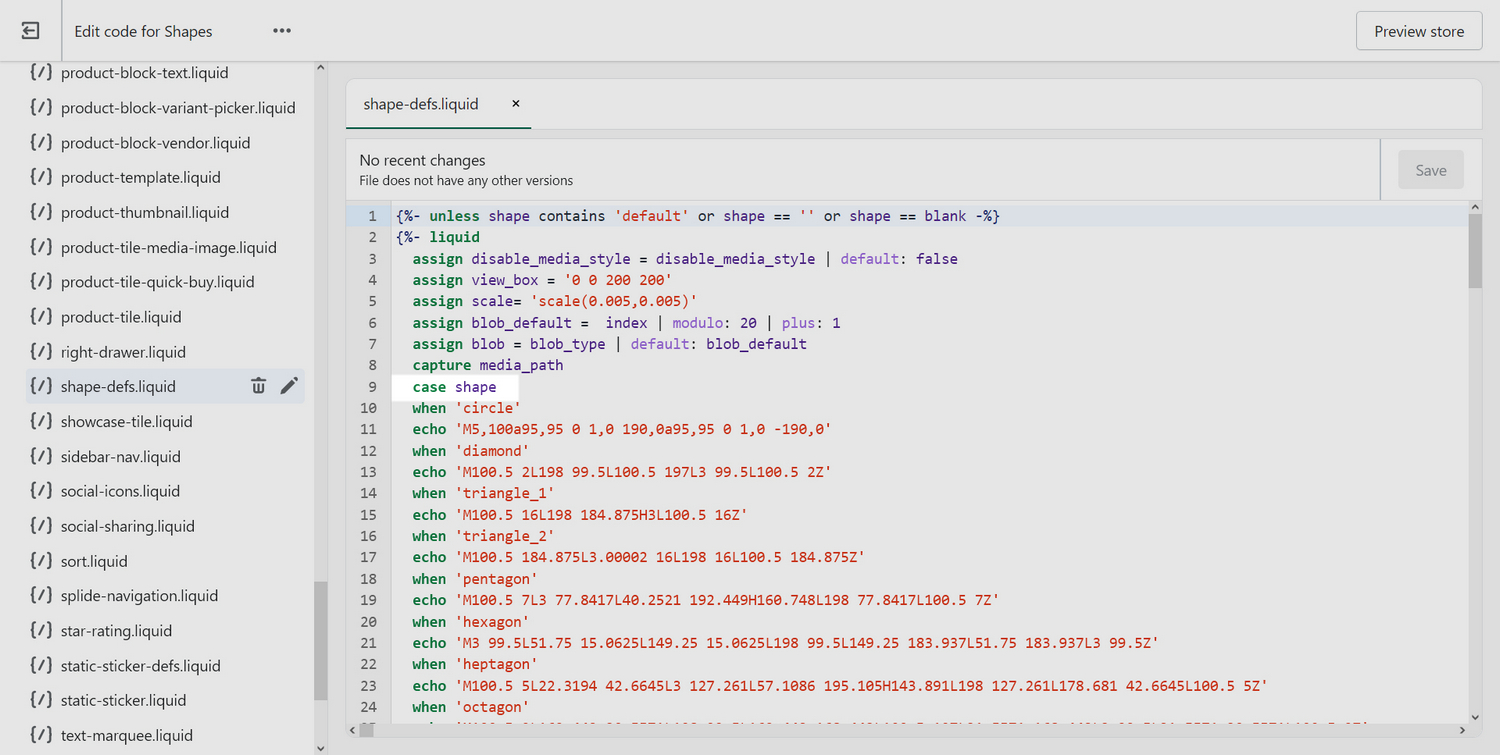Open product-tile-quick-buy.liquid file
Screen dimensions: 1500x755
(x=157, y=282)
